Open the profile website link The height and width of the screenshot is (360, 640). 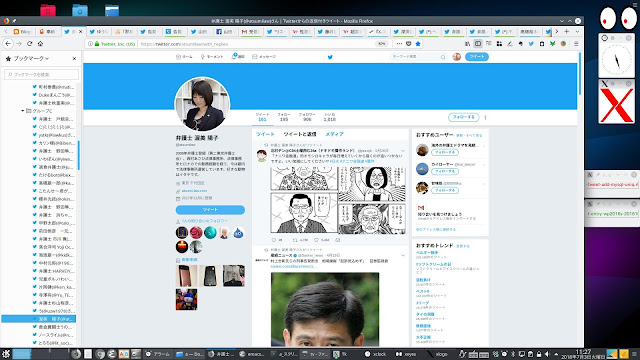click(x=194, y=191)
